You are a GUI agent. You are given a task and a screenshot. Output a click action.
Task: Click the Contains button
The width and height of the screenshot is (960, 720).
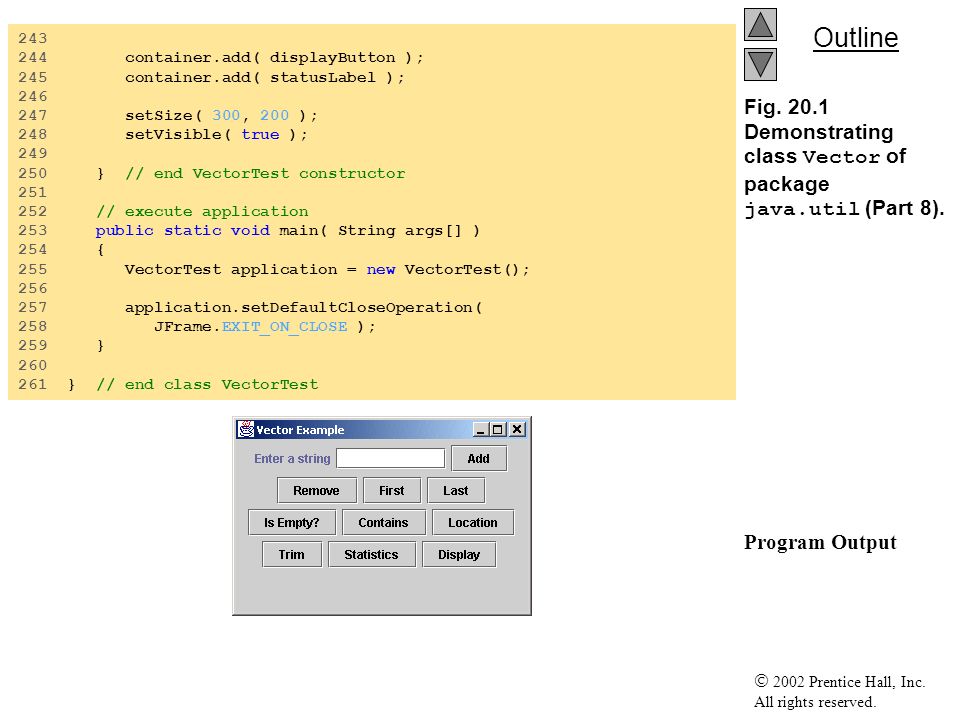383,522
